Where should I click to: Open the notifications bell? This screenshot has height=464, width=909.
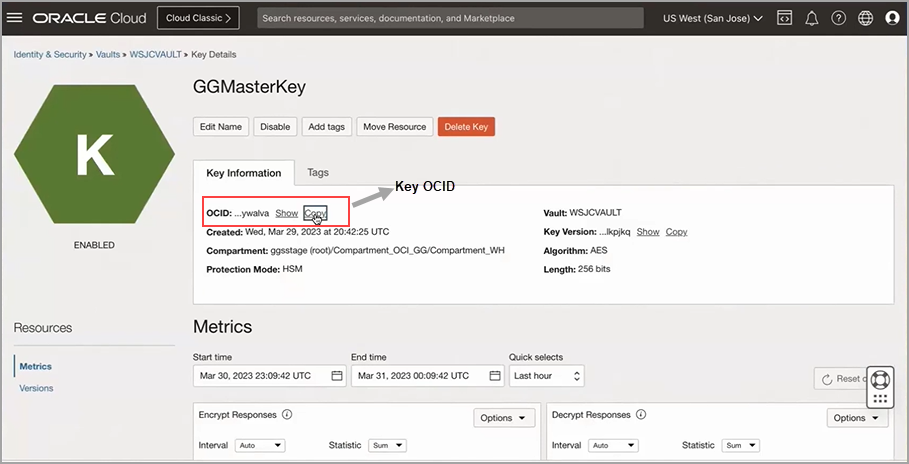pyautogui.click(x=812, y=18)
